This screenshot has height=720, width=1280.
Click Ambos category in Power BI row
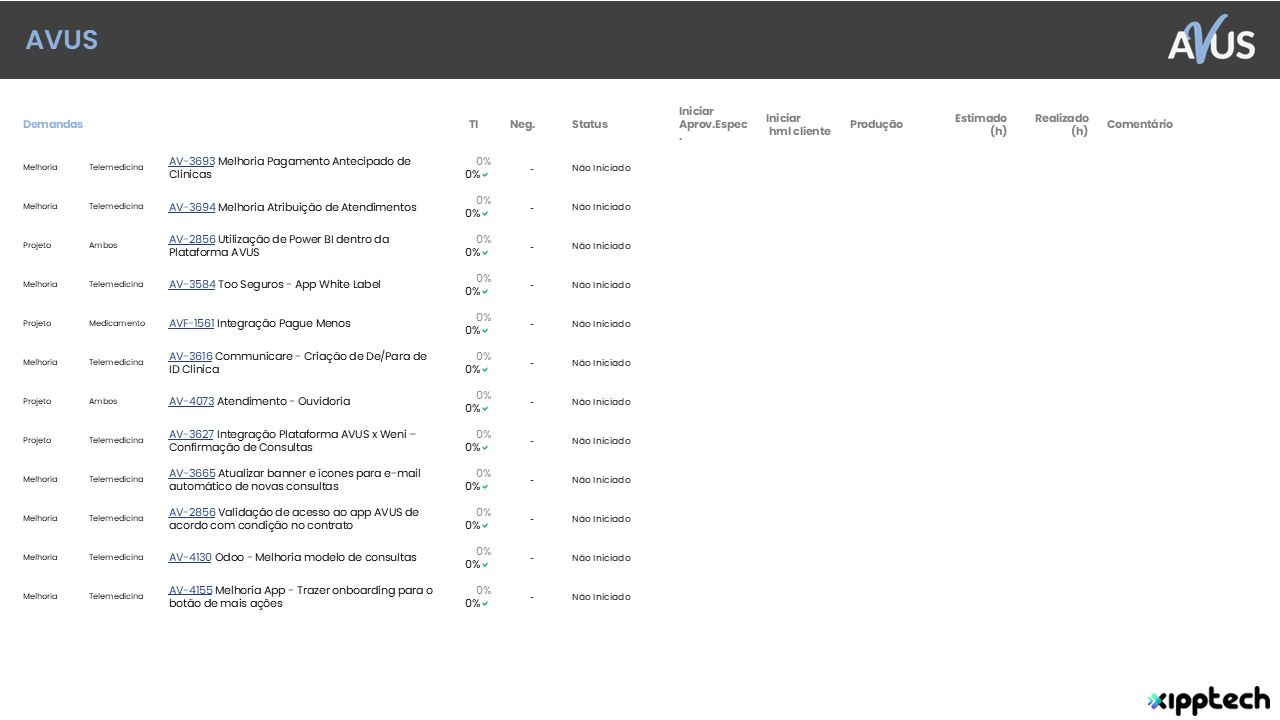[x=103, y=245]
